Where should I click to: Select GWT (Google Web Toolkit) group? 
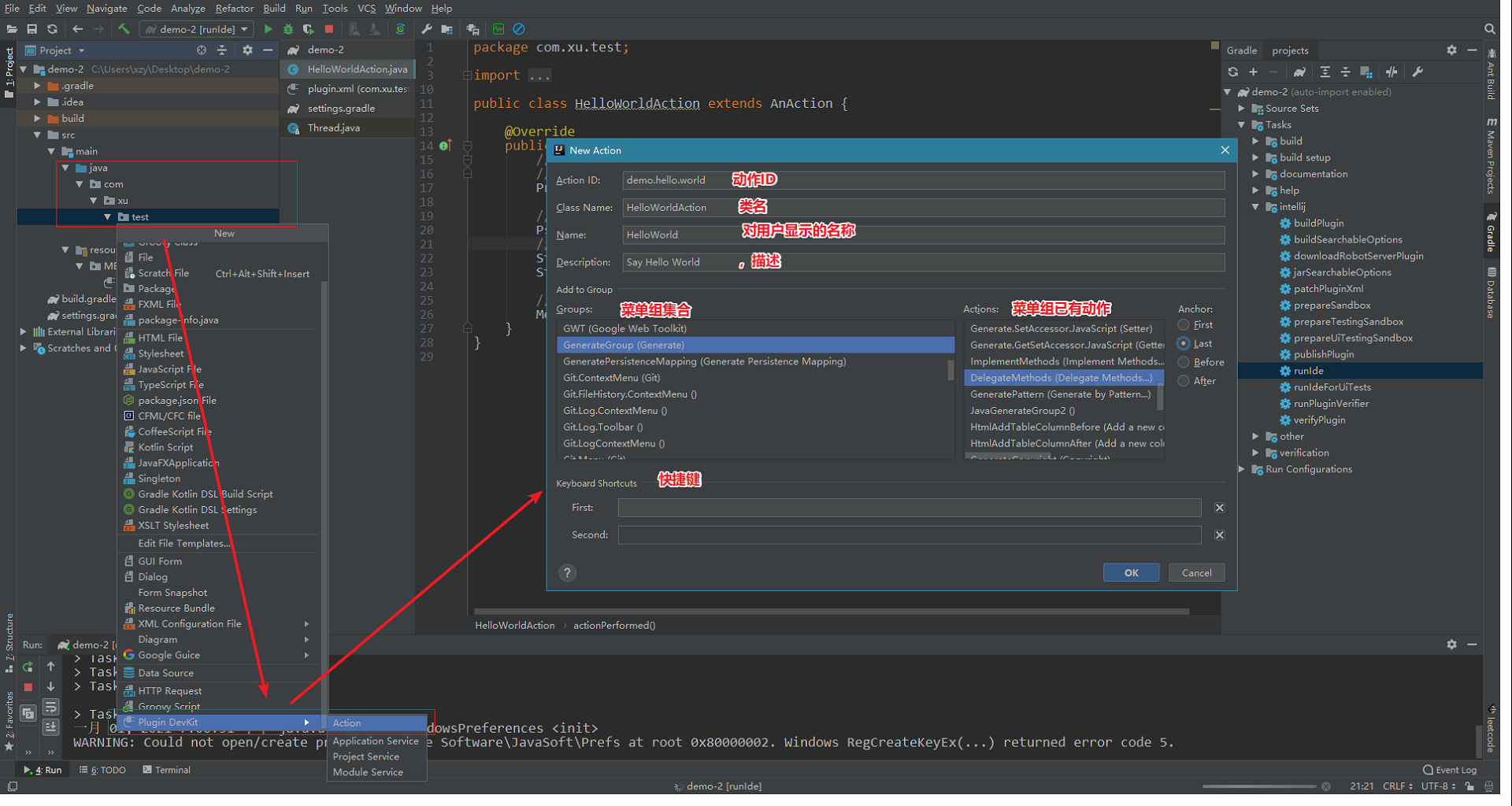[754, 328]
